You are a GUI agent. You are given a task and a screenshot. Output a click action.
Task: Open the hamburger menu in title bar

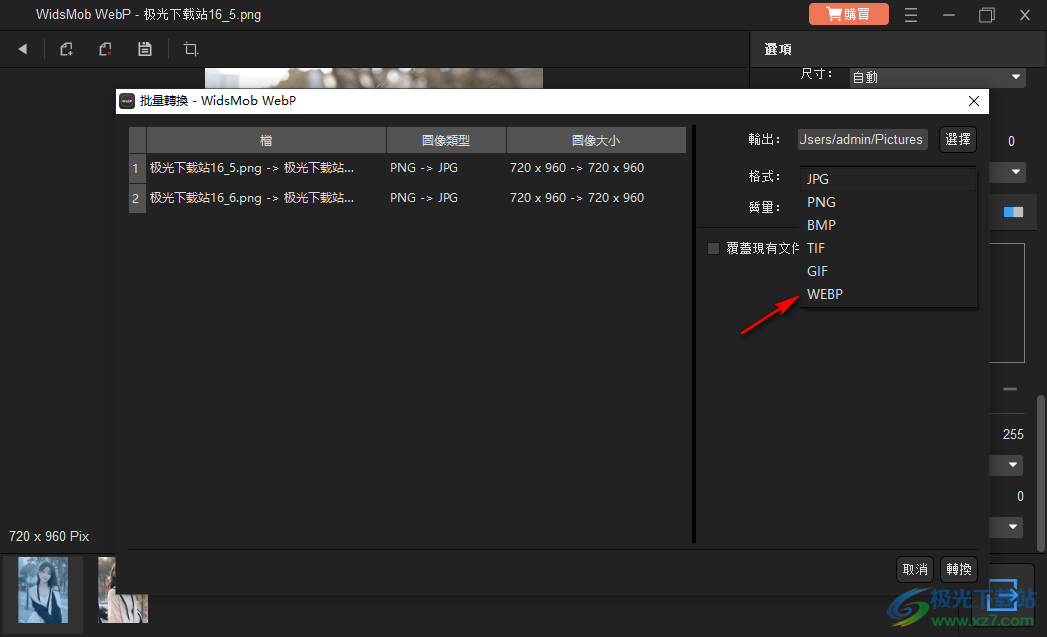tap(911, 15)
